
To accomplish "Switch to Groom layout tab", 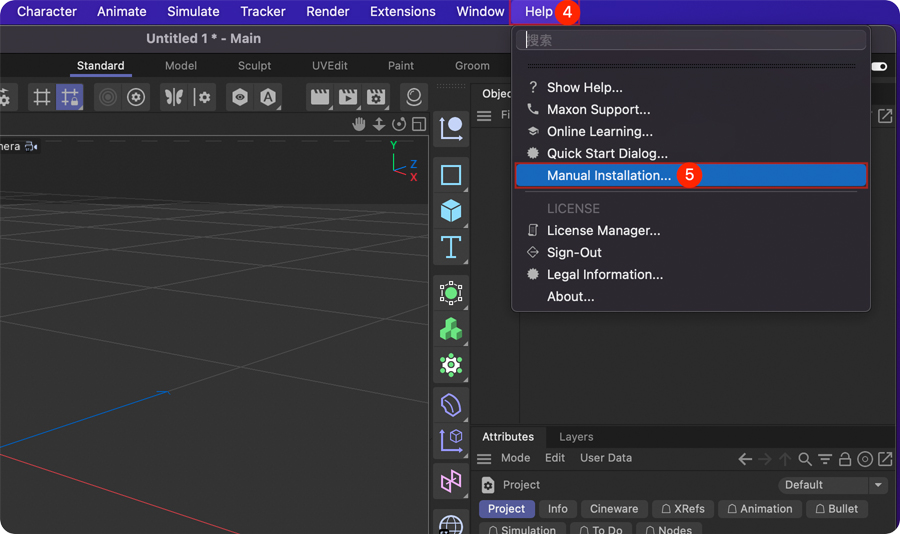I will click(472, 65).
